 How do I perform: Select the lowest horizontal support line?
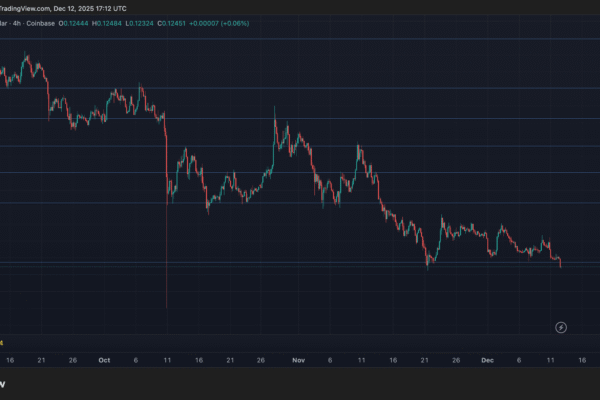[300, 263]
